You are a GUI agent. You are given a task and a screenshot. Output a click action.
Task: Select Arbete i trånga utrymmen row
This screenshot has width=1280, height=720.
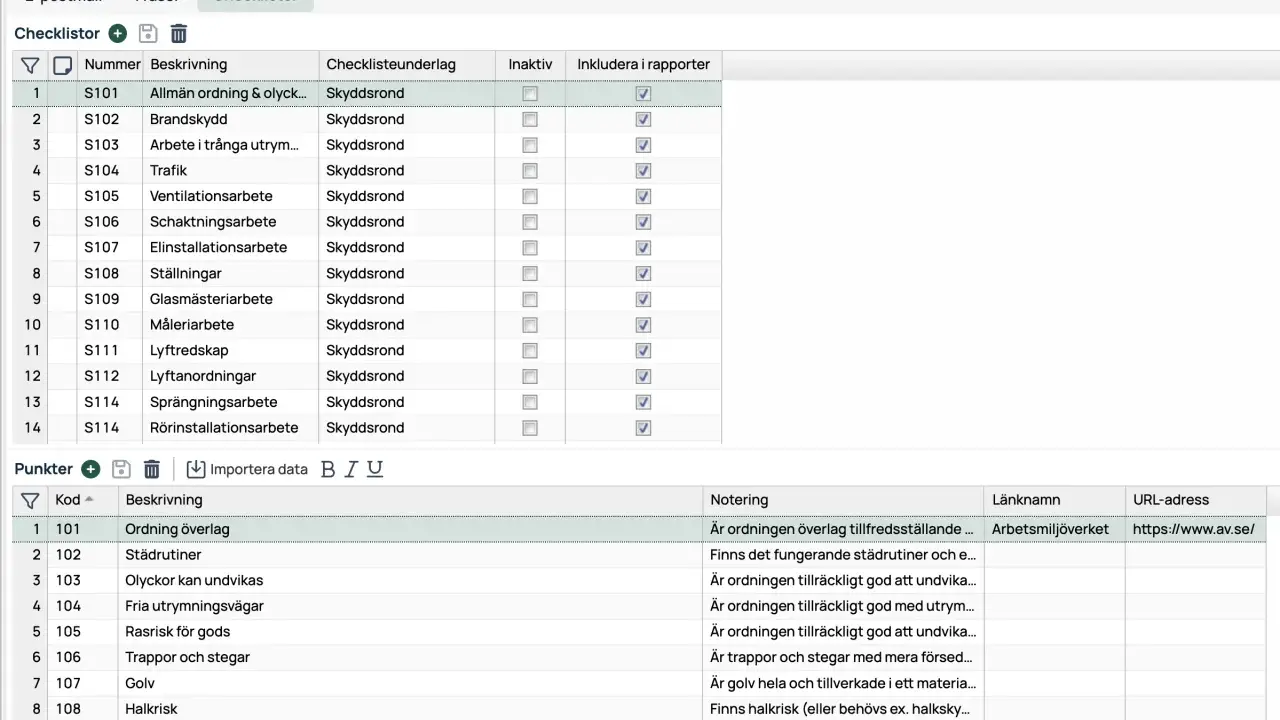tap(367, 145)
